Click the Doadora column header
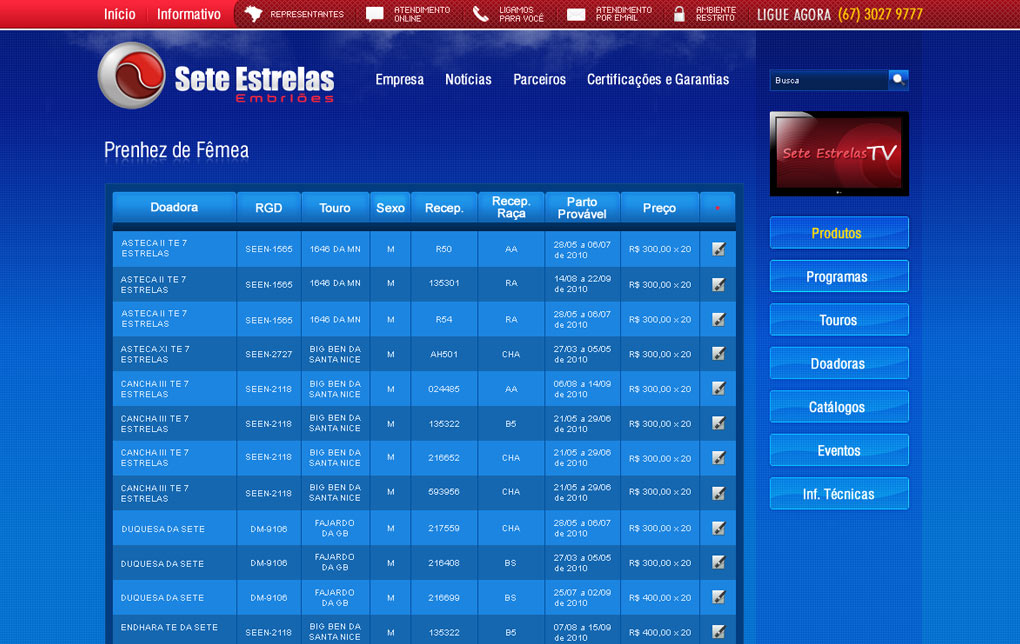This screenshot has width=1020, height=644. point(174,208)
